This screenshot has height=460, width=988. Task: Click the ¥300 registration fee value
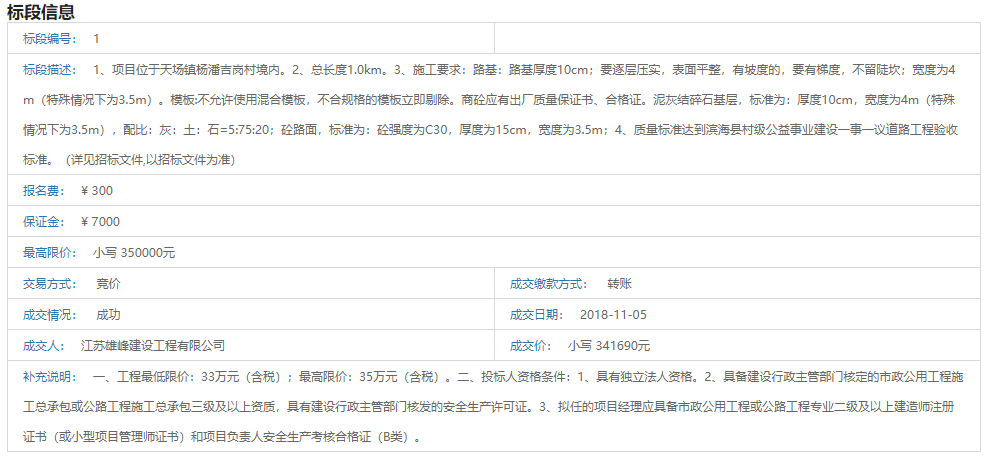[96, 190]
